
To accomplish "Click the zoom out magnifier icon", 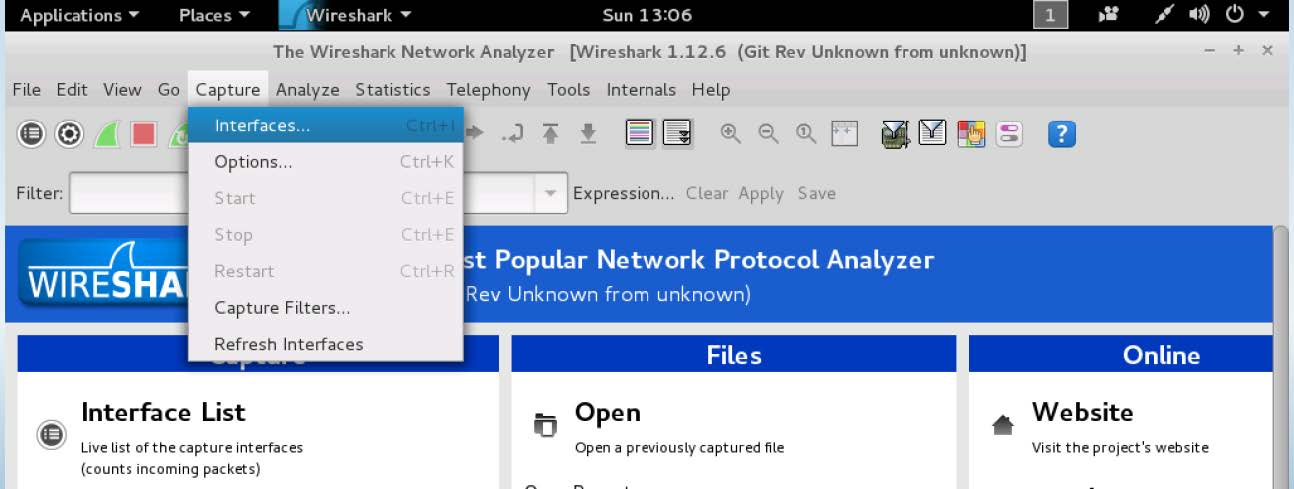I will pyautogui.click(x=768, y=133).
